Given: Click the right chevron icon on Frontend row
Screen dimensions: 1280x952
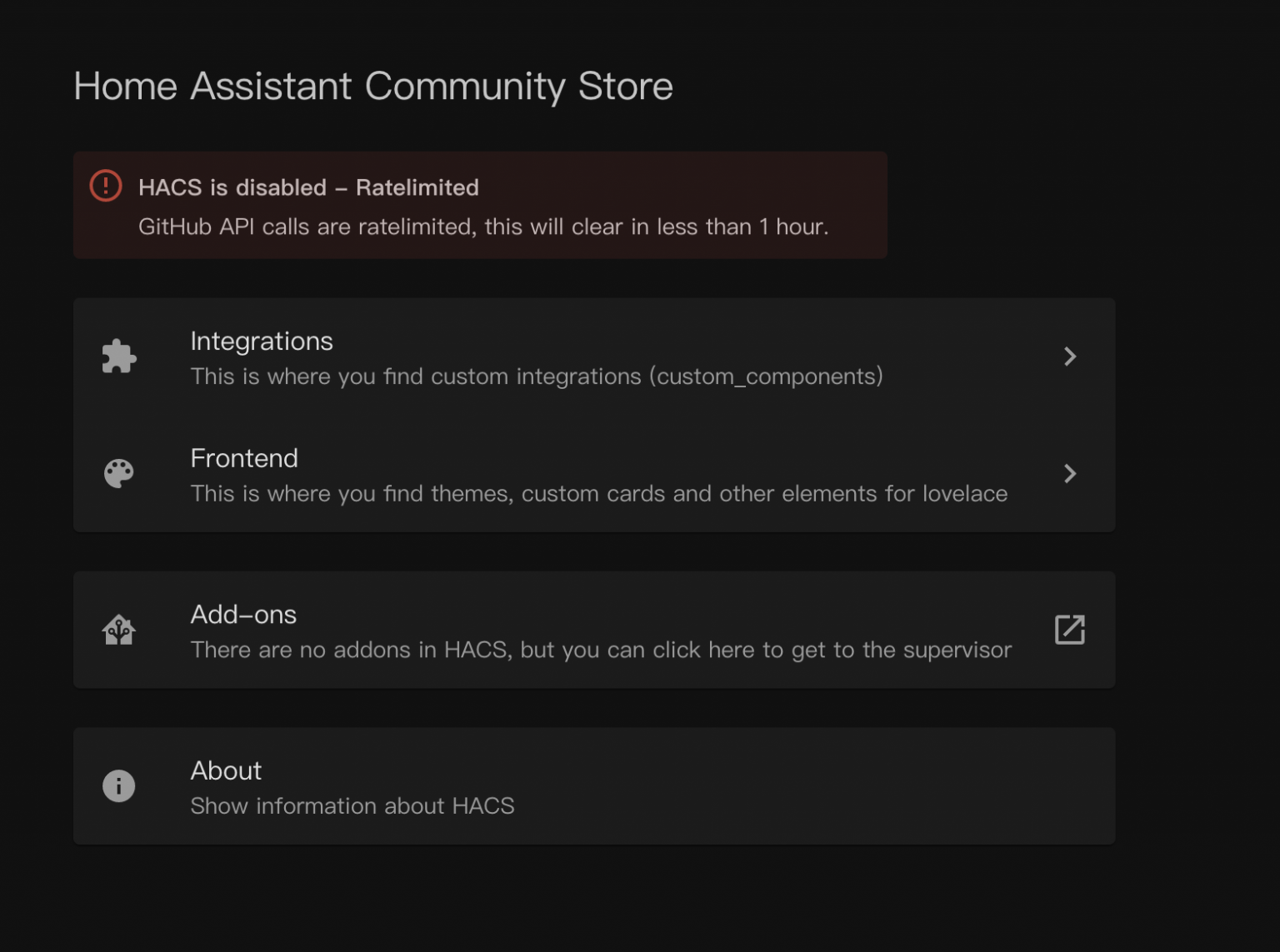Looking at the screenshot, I should tap(1071, 473).
